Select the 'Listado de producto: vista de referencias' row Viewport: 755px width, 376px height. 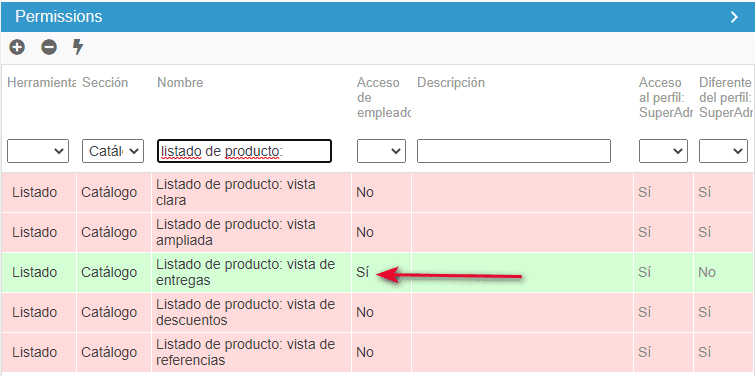pos(378,352)
